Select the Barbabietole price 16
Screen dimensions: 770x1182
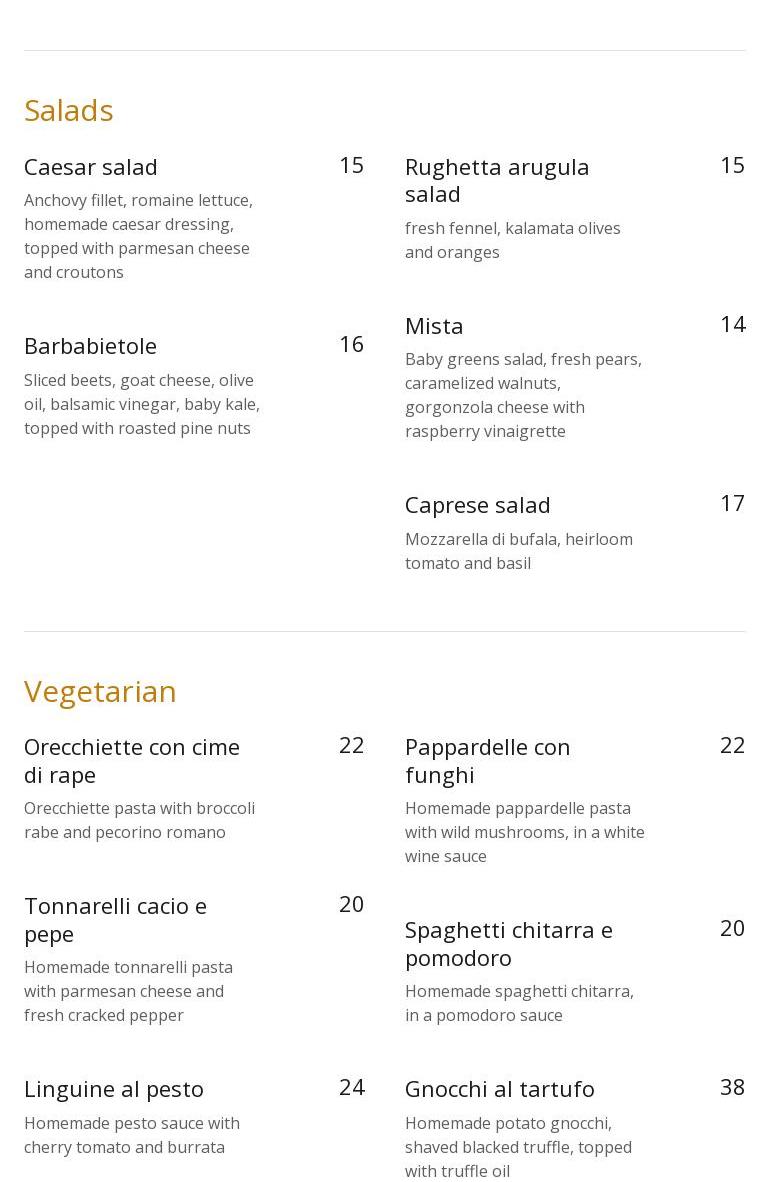point(351,344)
